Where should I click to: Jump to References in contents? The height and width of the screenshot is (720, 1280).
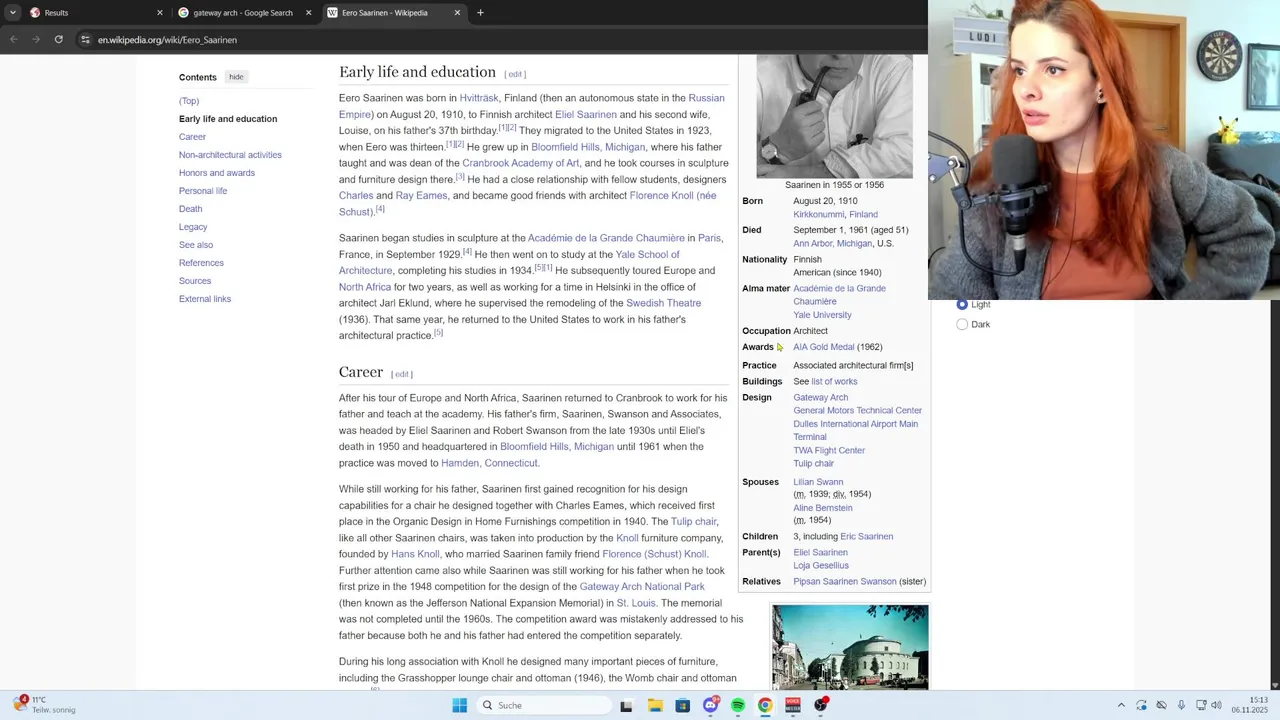pos(201,263)
